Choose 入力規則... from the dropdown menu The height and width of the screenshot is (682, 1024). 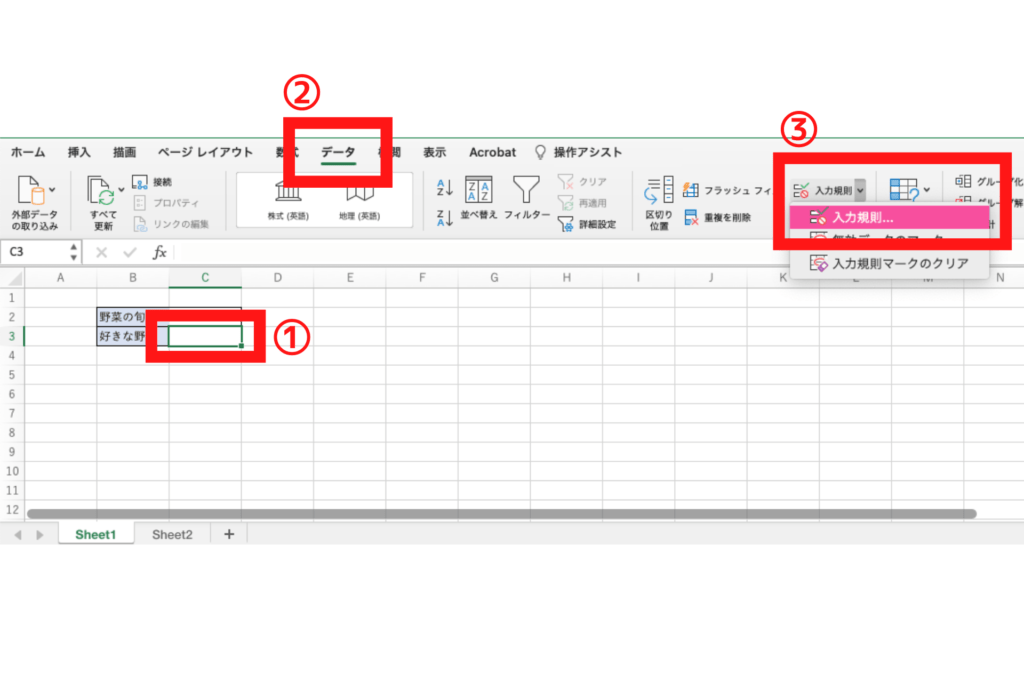(x=889, y=218)
